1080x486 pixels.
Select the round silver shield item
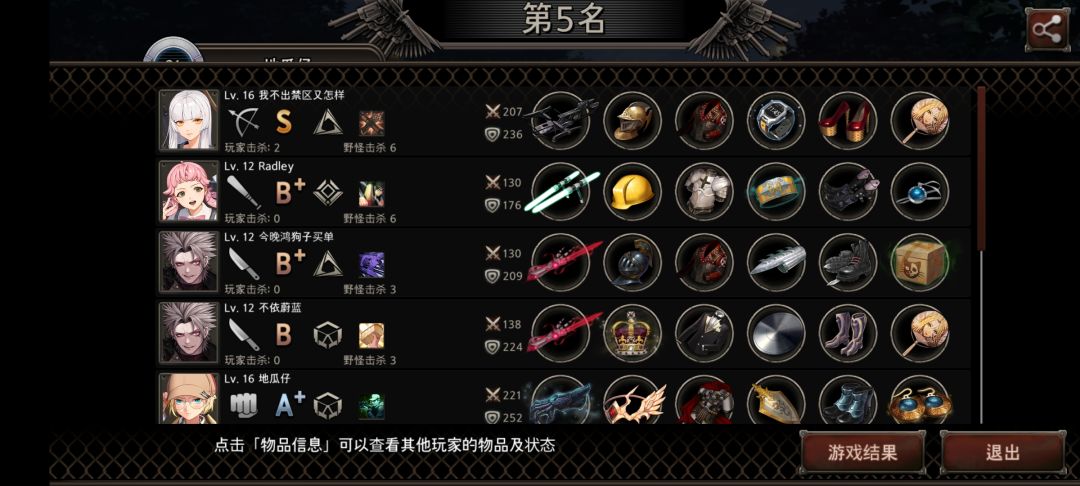[776, 333]
